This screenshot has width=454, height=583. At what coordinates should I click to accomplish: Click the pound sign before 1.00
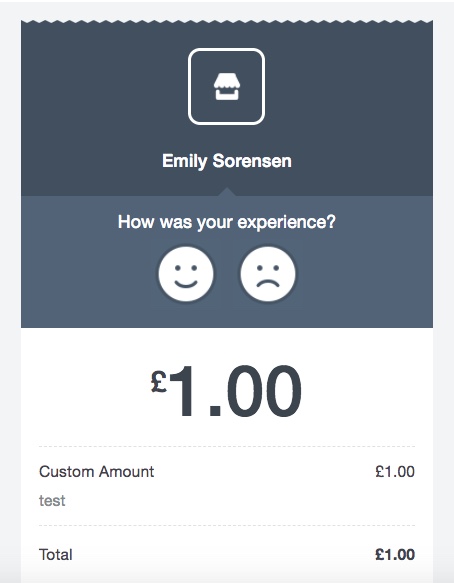(x=159, y=381)
